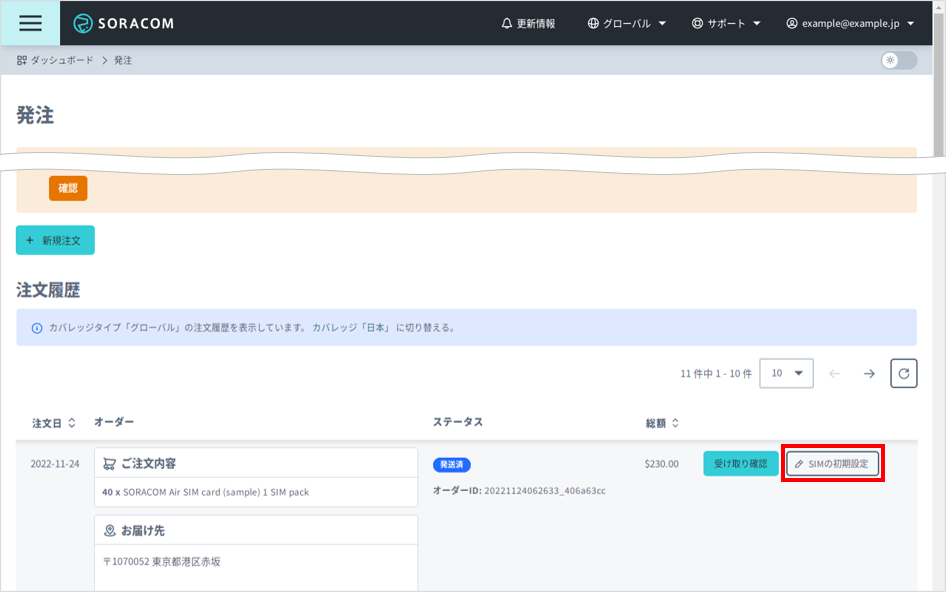Click the vertical scrollbar on the right
946x592 pixels.
click(x=939, y=84)
